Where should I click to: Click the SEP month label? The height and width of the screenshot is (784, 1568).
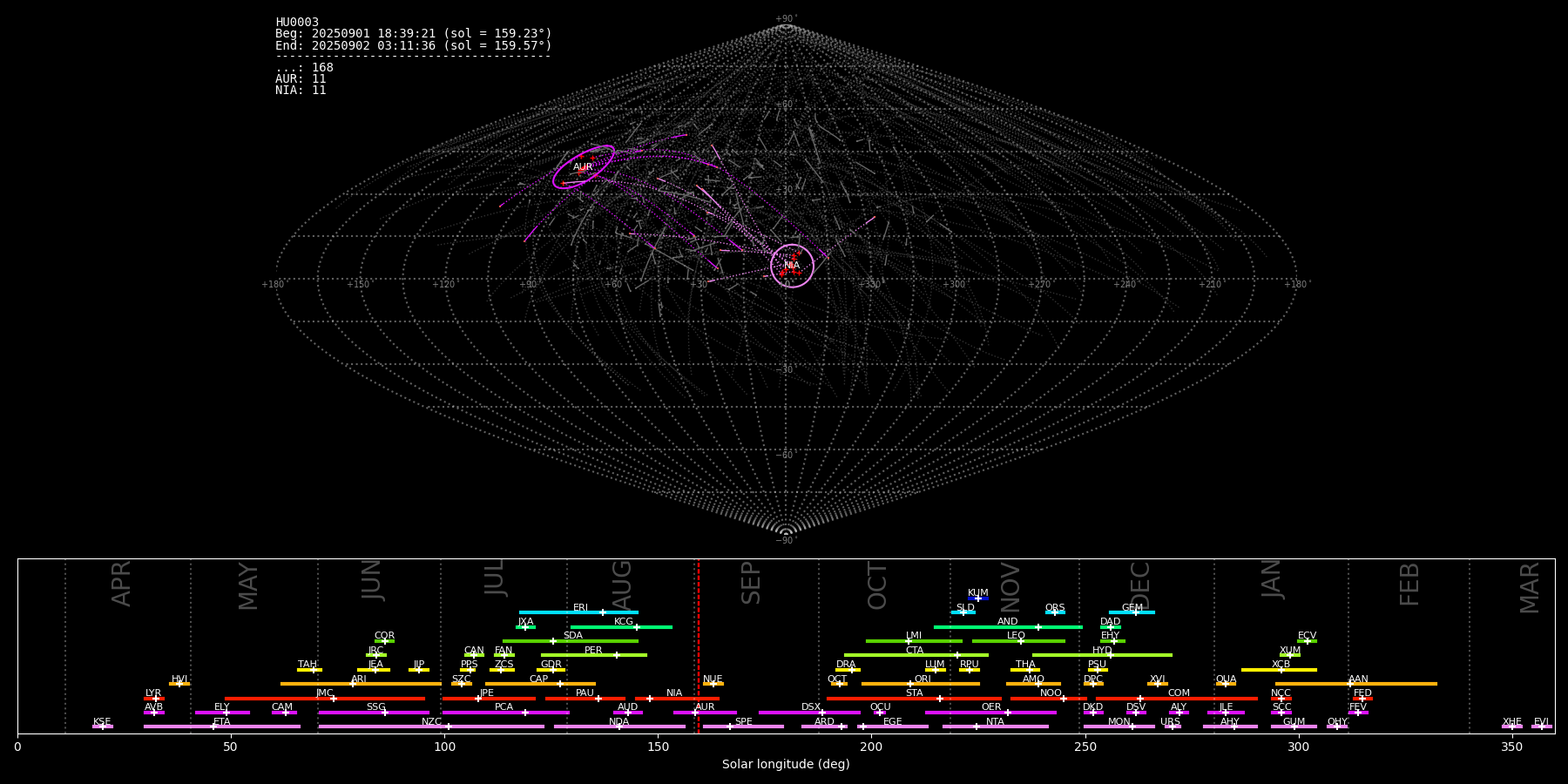[x=751, y=583]
